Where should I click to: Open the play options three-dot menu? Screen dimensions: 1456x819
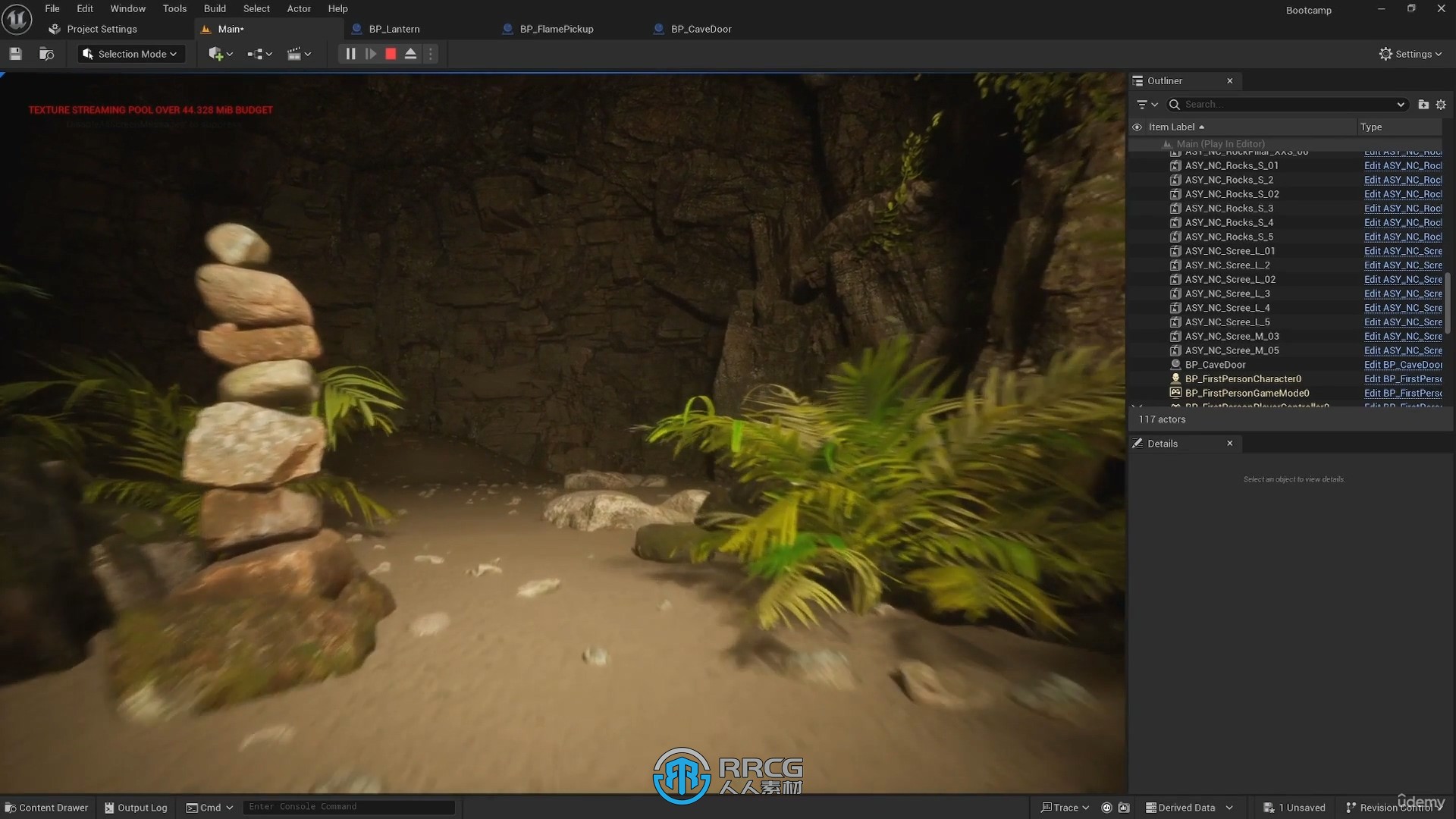[431, 54]
